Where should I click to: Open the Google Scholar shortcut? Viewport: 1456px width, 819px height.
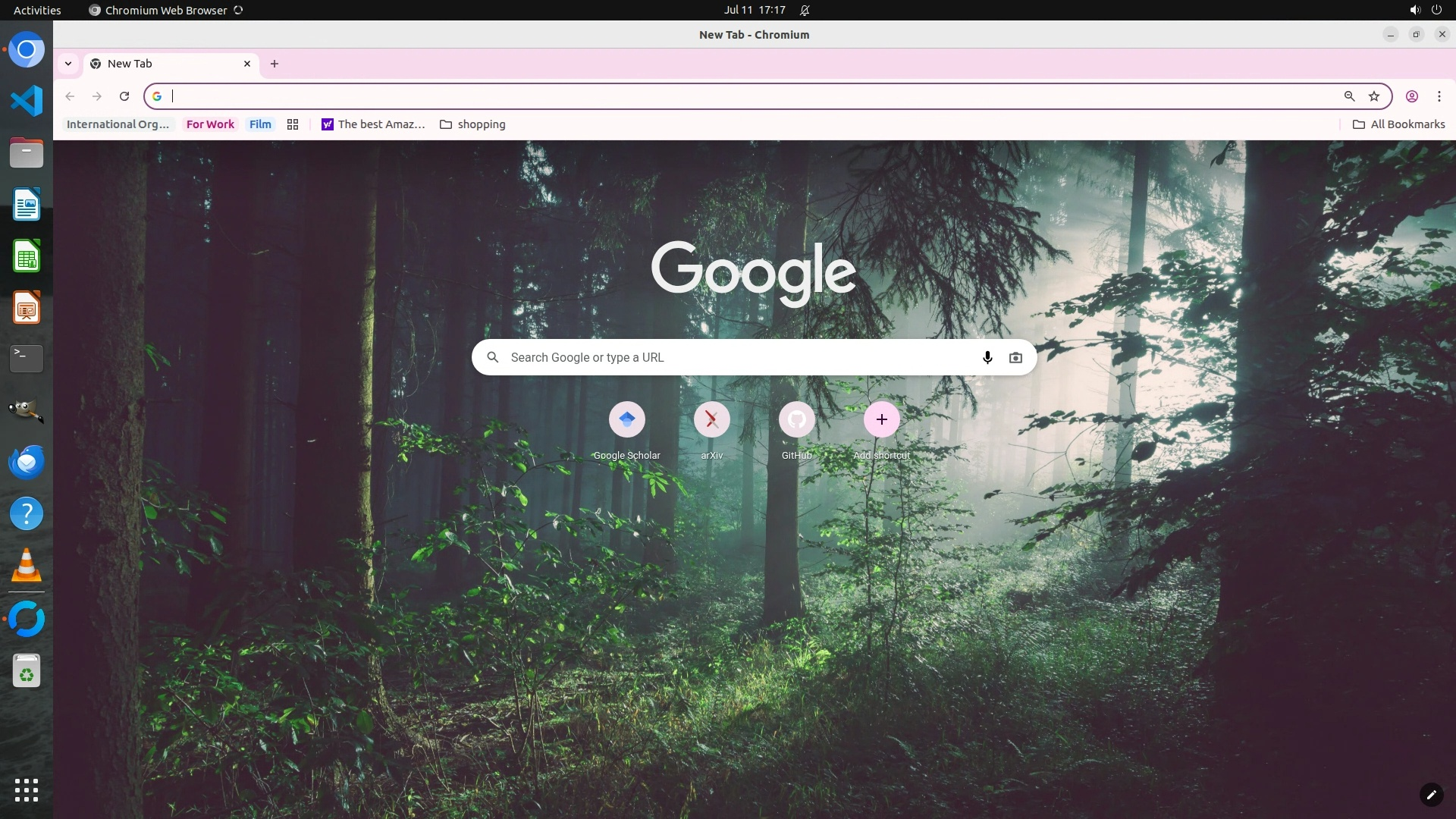pos(626,420)
